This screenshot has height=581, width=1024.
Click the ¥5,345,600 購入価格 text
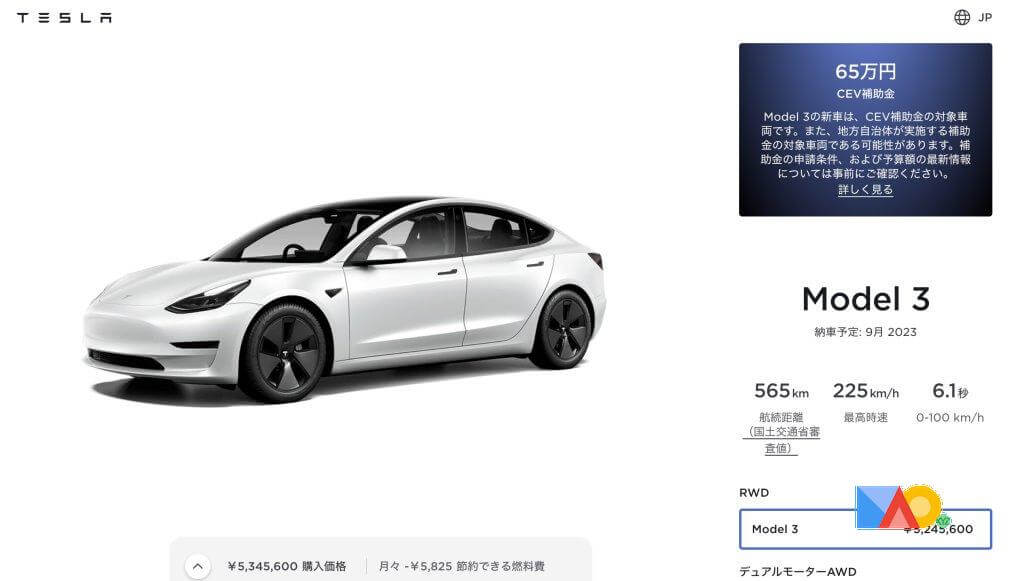click(287, 566)
